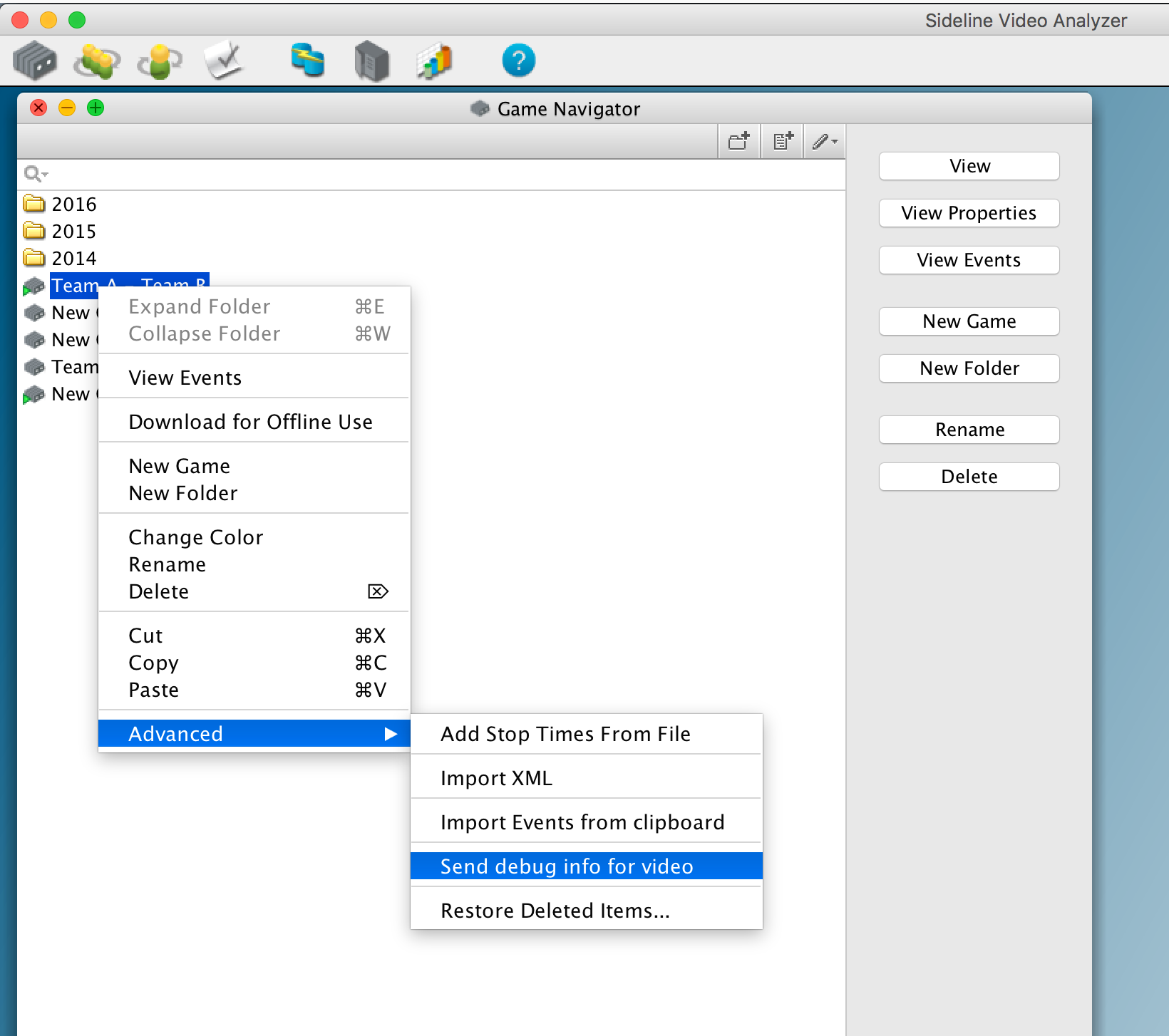Open the projector icon in main toolbar
The height and width of the screenshot is (1036, 1169).
point(35,61)
